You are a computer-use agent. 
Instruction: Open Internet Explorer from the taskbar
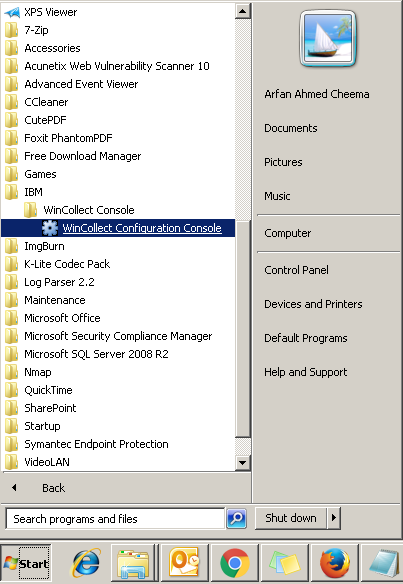point(85,563)
